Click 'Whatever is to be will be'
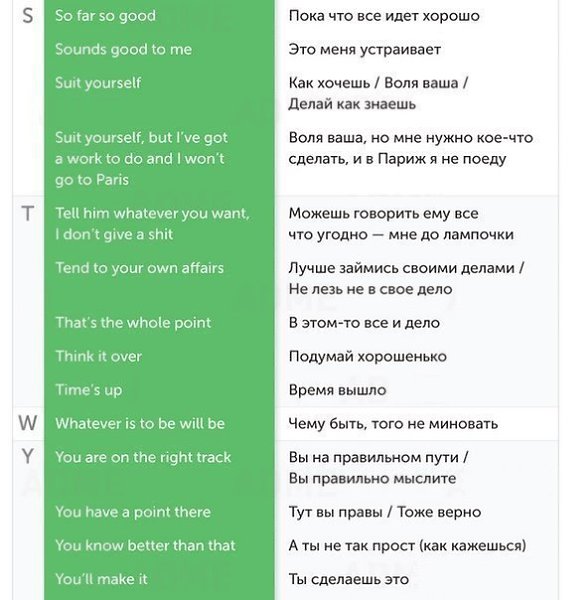The height and width of the screenshot is (600, 570). [x=140, y=424]
